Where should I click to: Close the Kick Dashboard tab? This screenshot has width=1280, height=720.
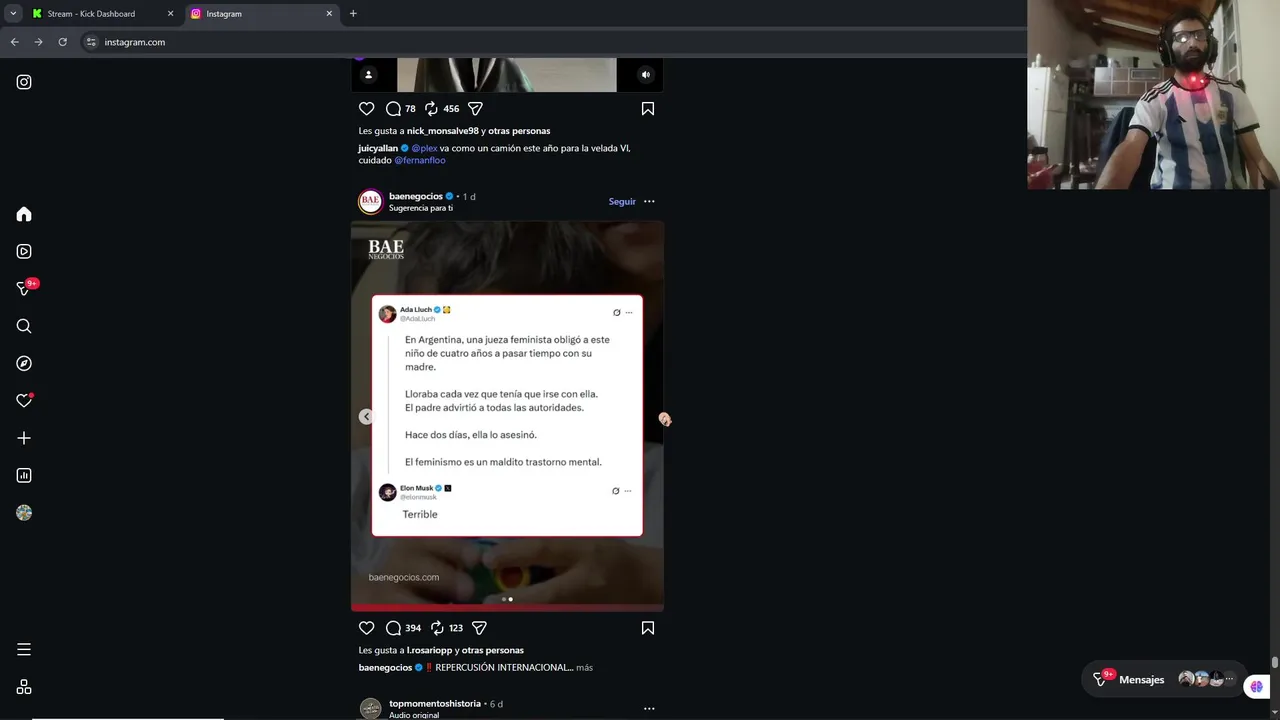tap(170, 14)
